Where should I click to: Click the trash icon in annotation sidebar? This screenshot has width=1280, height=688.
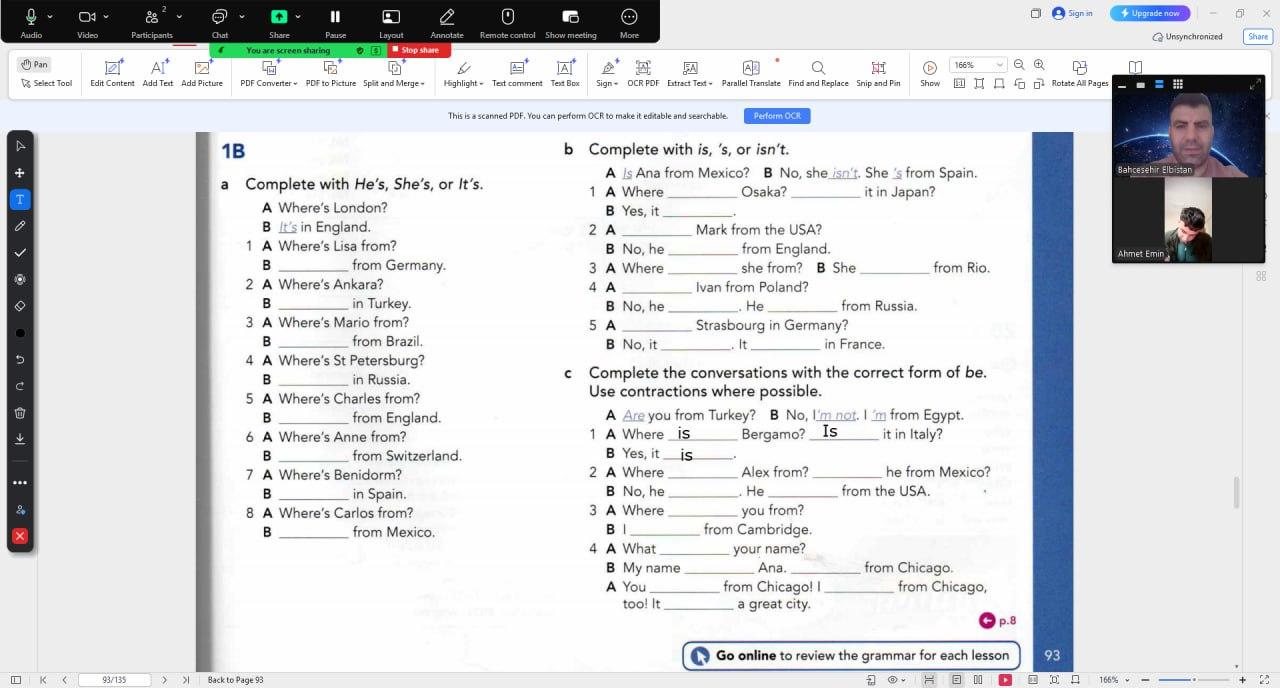(x=20, y=412)
